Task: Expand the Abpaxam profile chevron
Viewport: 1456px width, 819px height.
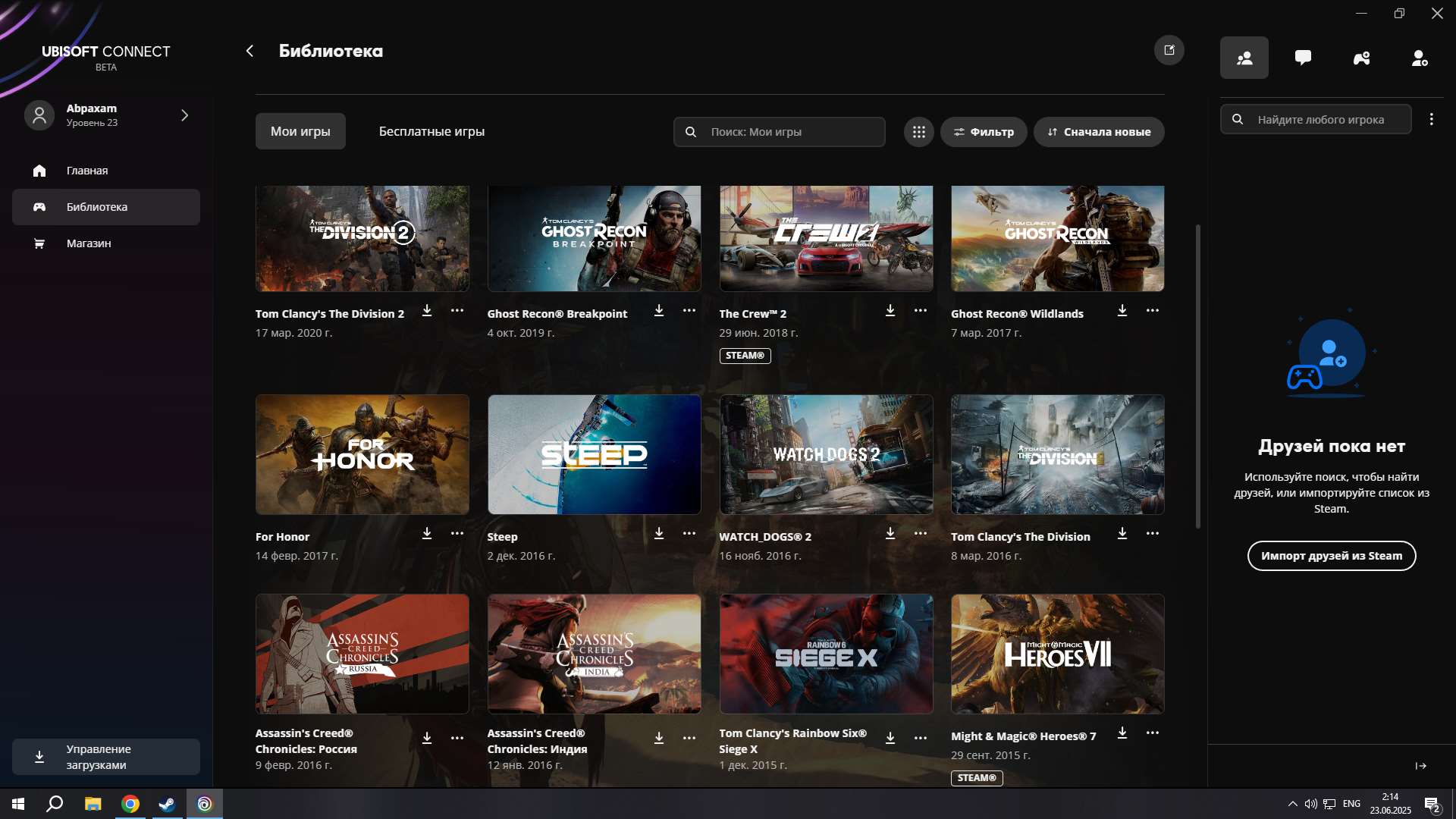Action: pos(184,115)
